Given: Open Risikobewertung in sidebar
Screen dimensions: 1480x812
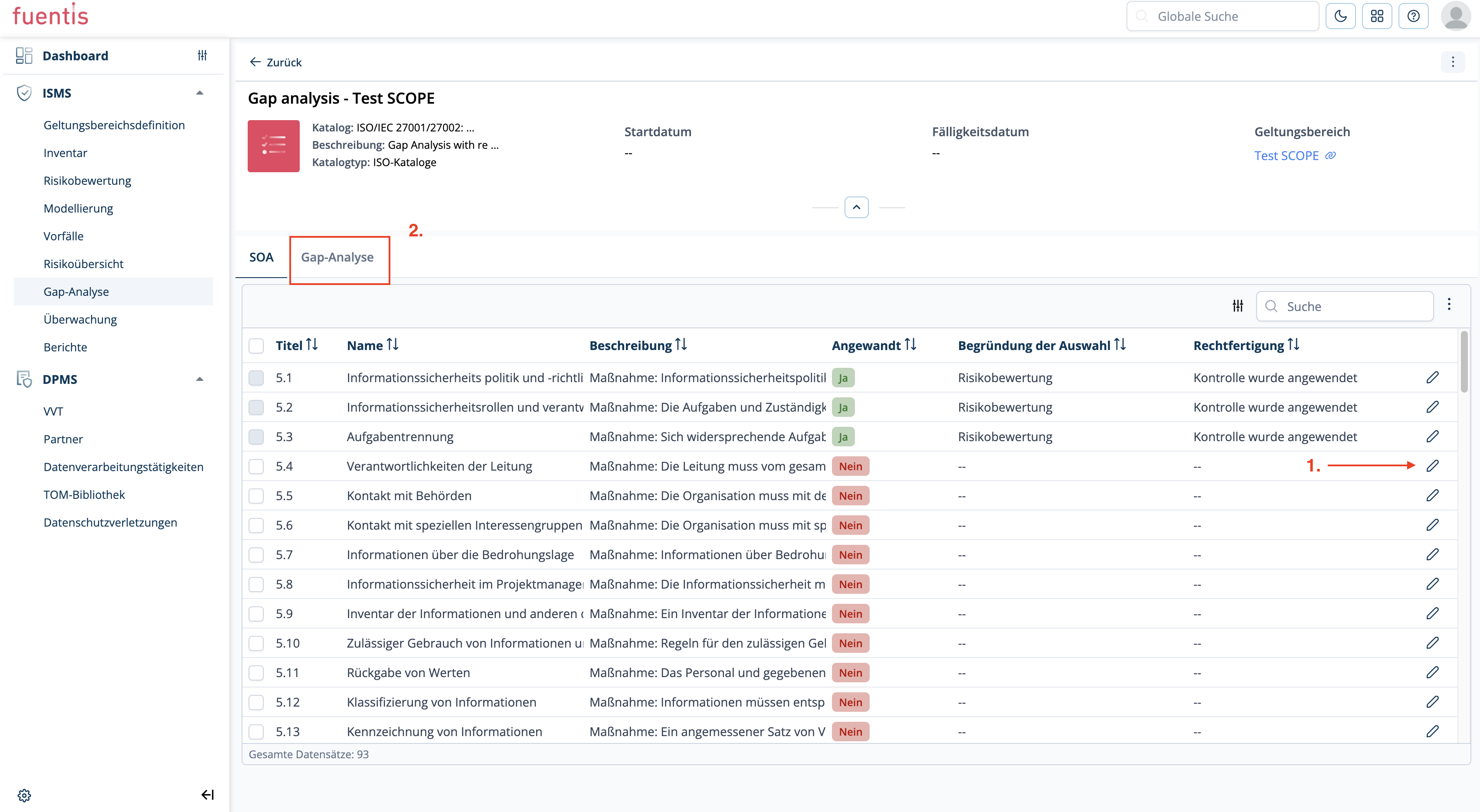Looking at the screenshot, I should click(87, 180).
